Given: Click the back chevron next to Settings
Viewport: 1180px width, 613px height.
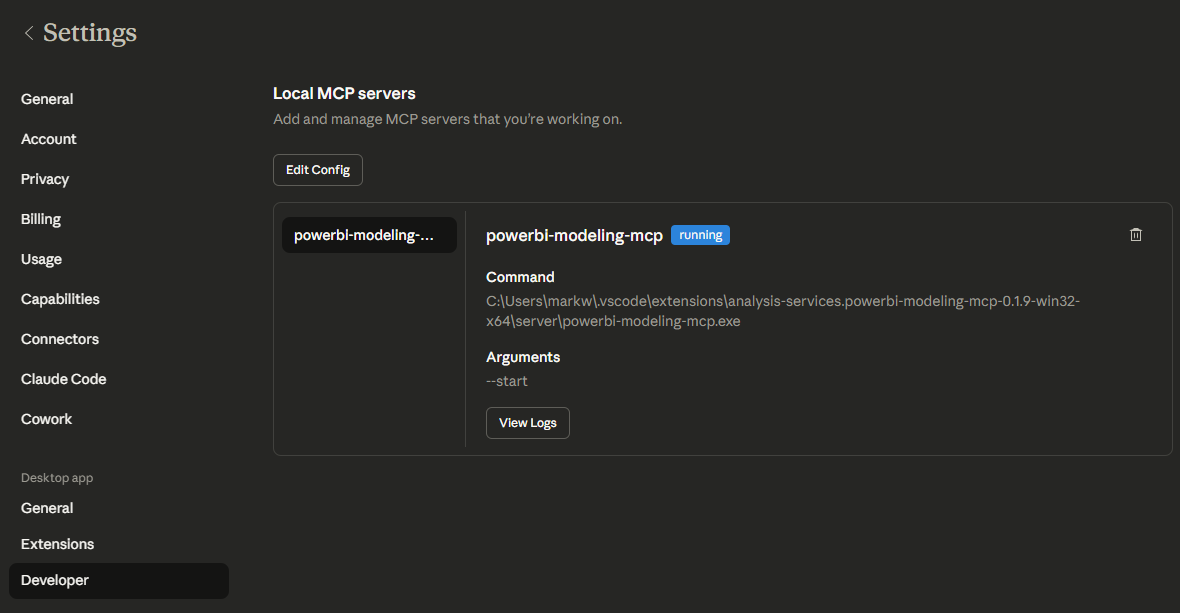Looking at the screenshot, I should click(27, 32).
